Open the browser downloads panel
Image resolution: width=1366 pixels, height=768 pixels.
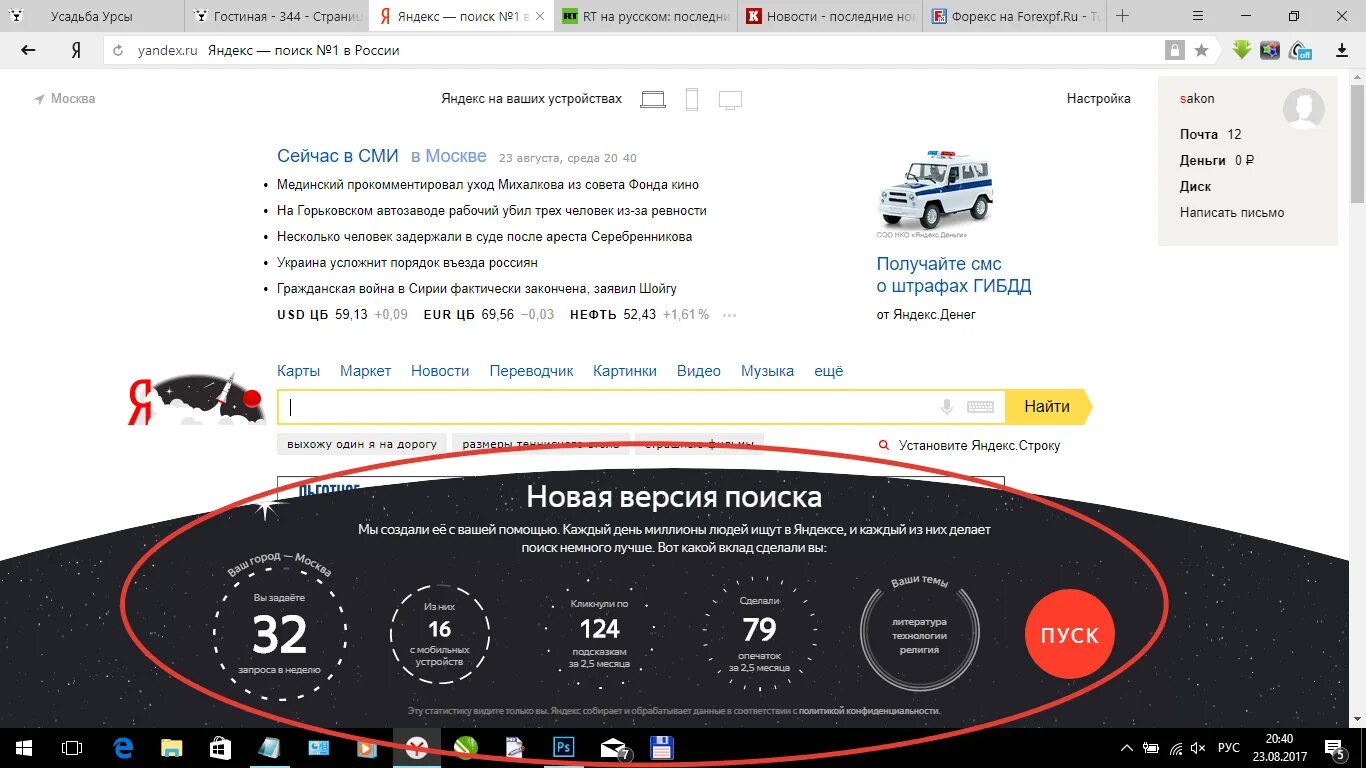(1343, 50)
